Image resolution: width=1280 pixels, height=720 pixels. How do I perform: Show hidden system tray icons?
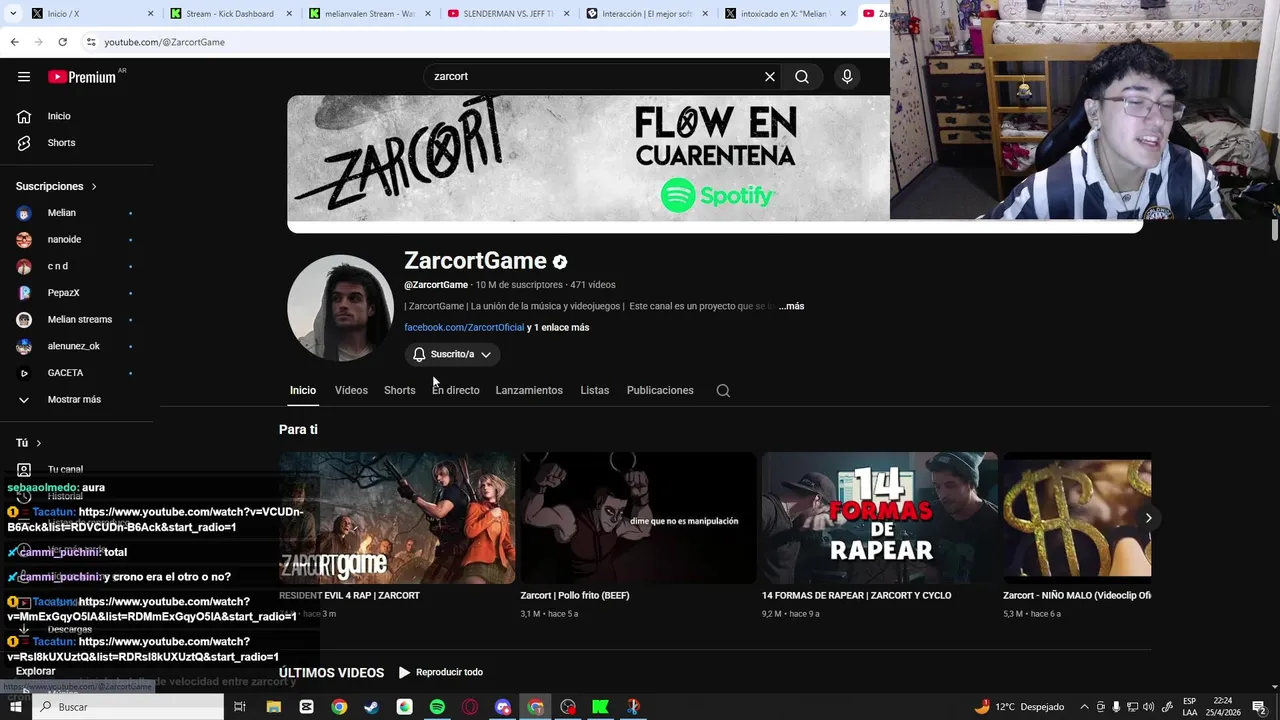coord(1084,707)
